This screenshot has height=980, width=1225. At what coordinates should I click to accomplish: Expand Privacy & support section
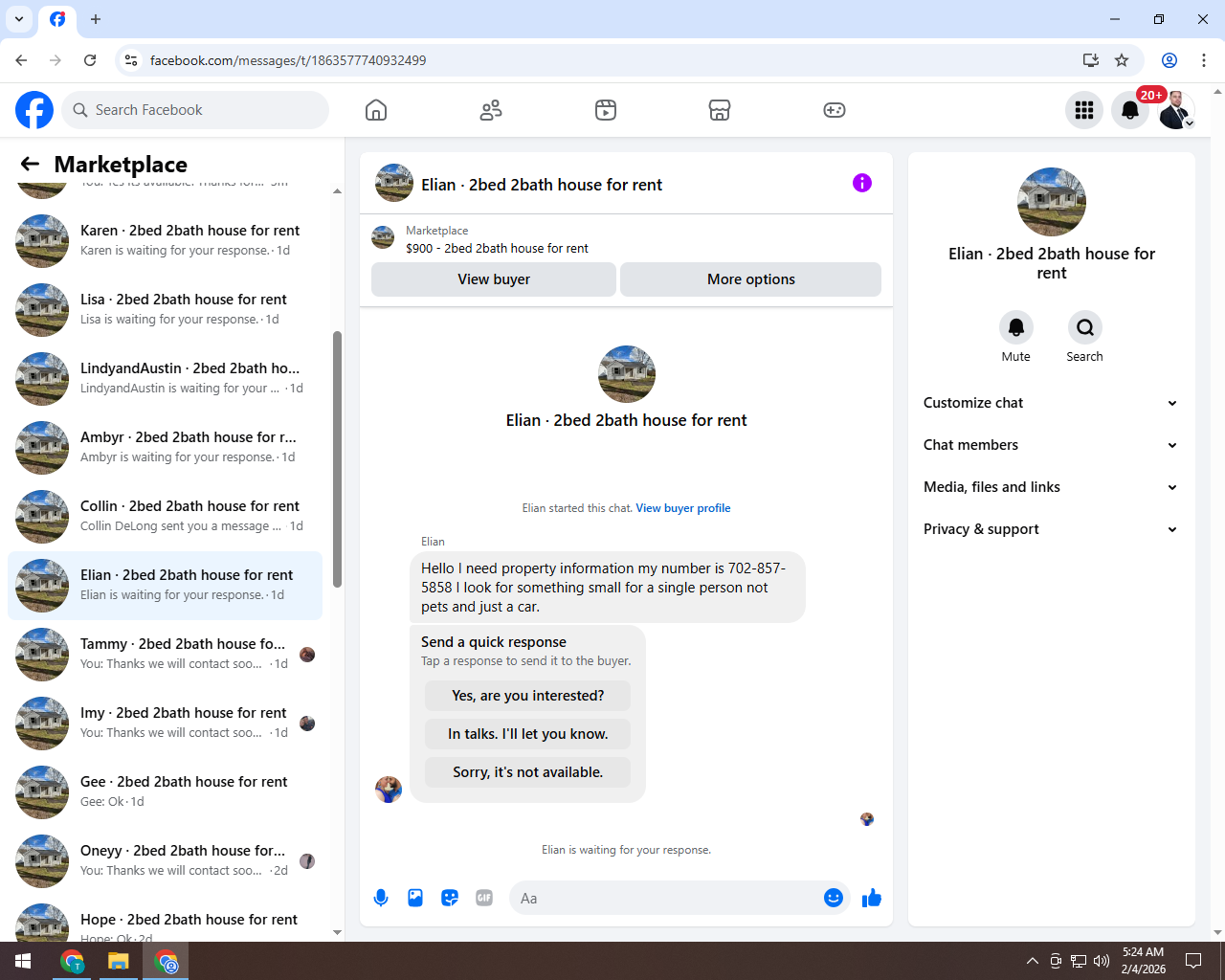coord(1051,529)
